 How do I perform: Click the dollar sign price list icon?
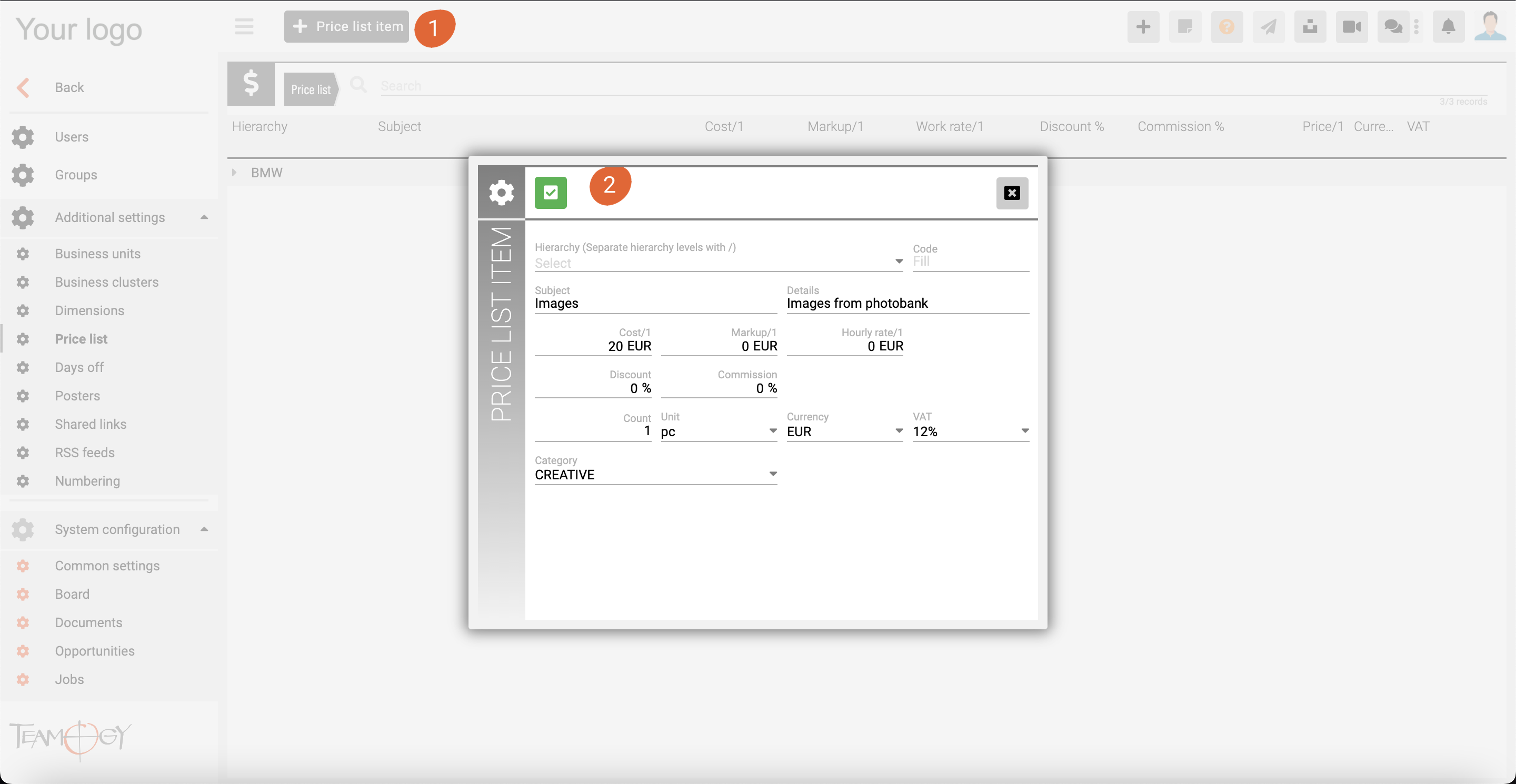pos(251,84)
